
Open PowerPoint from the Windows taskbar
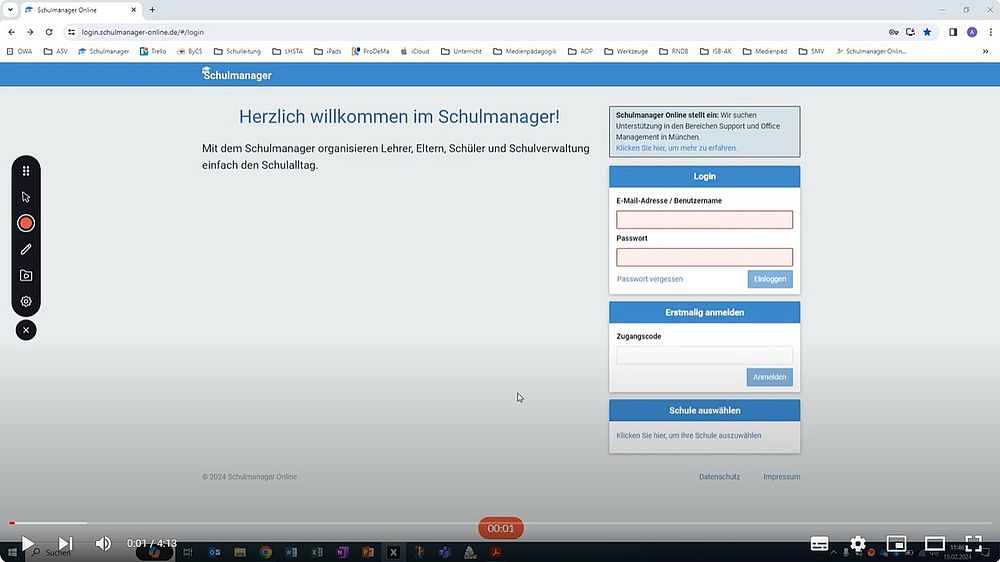[368, 552]
